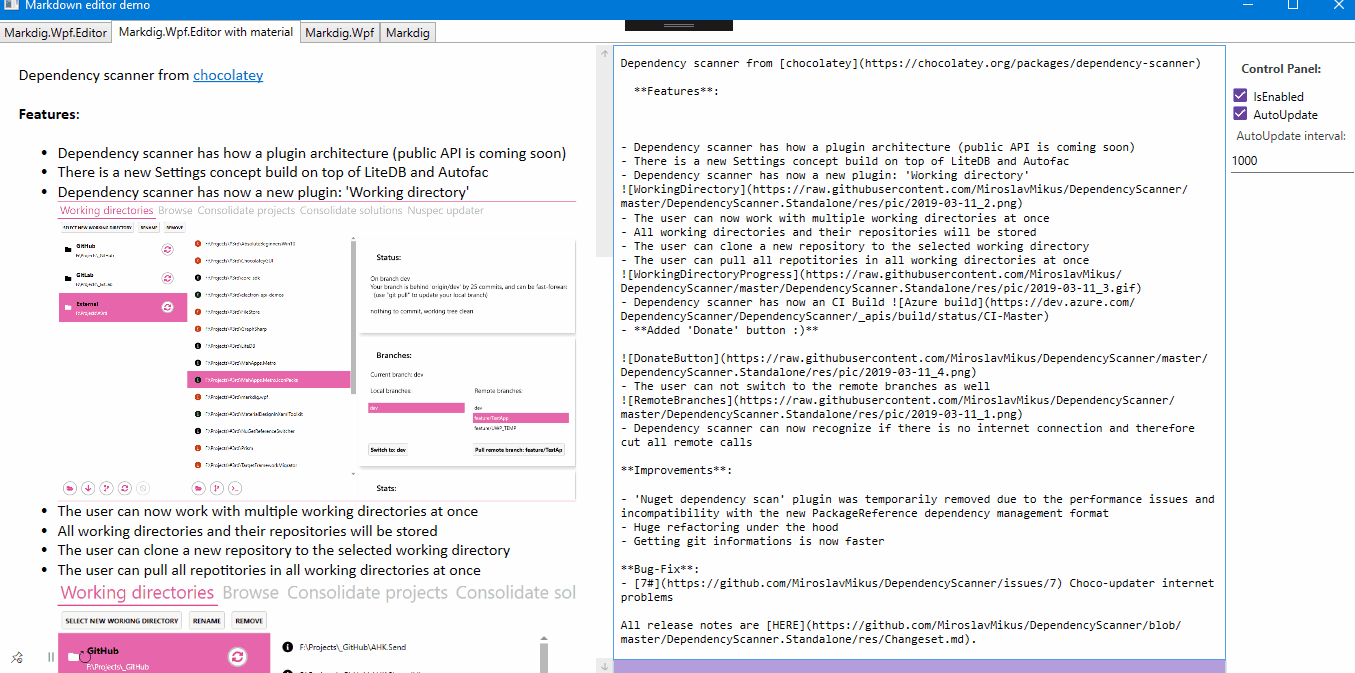The width and height of the screenshot is (1355, 673).
Task: Click the editor line 'Getting git informations is now faster'
Action: [752, 541]
